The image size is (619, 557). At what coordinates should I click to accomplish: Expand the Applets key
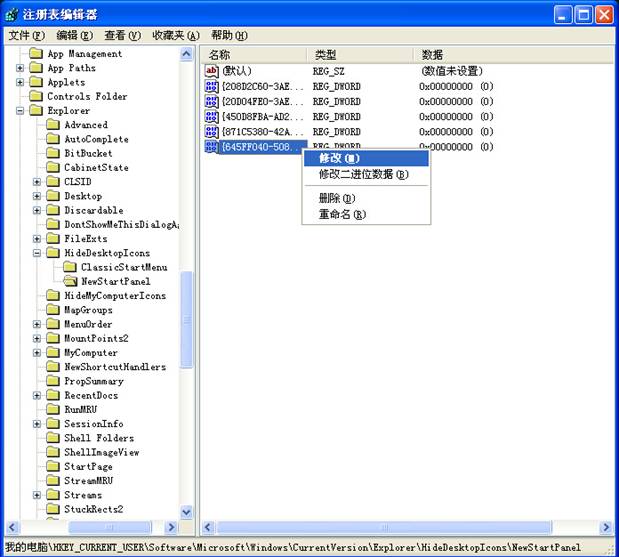click(20, 82)
